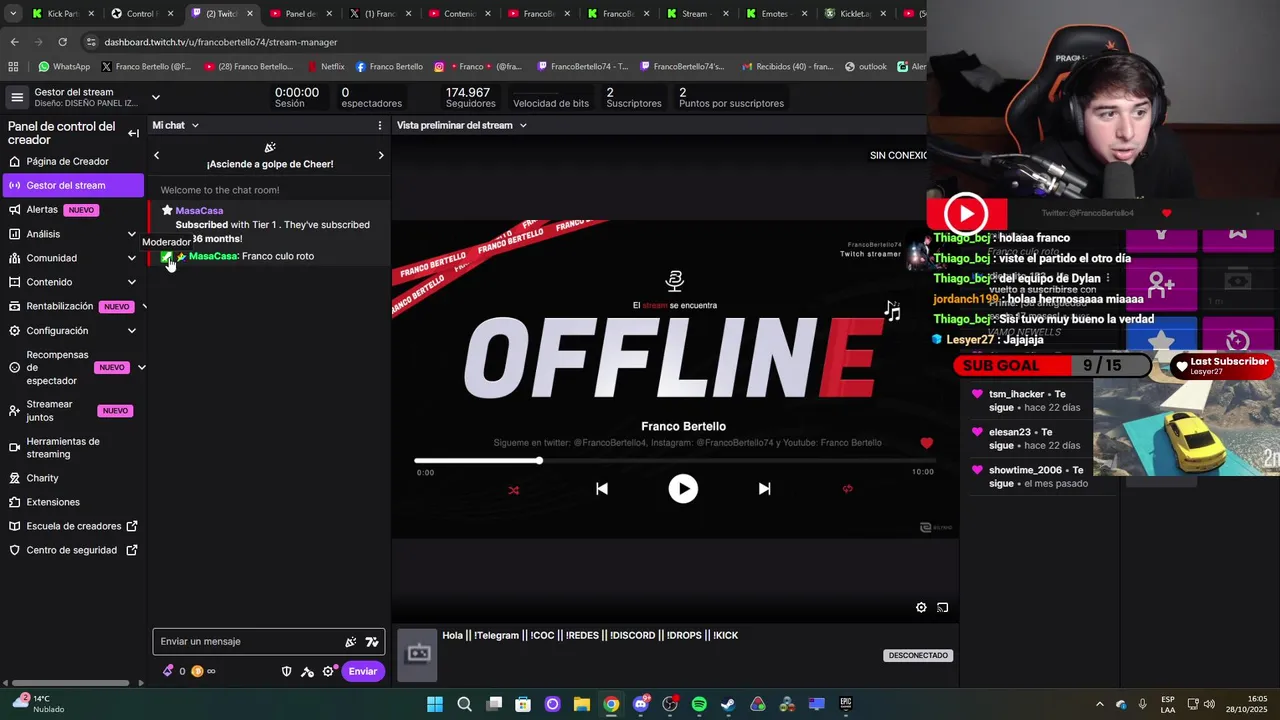This screenshot has width=1280, height=720.
Task: Go to next chat banner with right arrow
Action: coord(380,155)
